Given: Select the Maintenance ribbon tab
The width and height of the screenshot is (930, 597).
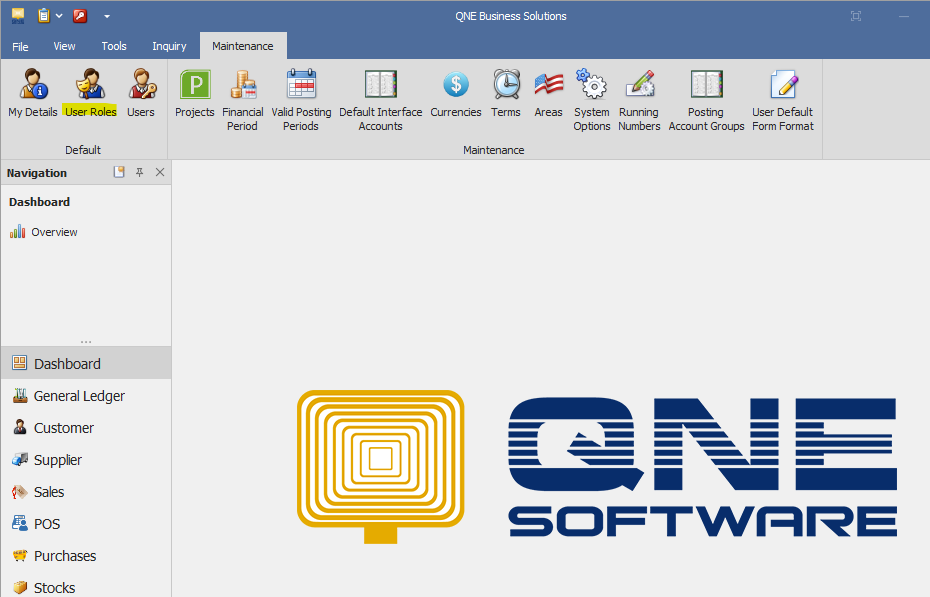Looking at the screenshot, I should point(243,46).
